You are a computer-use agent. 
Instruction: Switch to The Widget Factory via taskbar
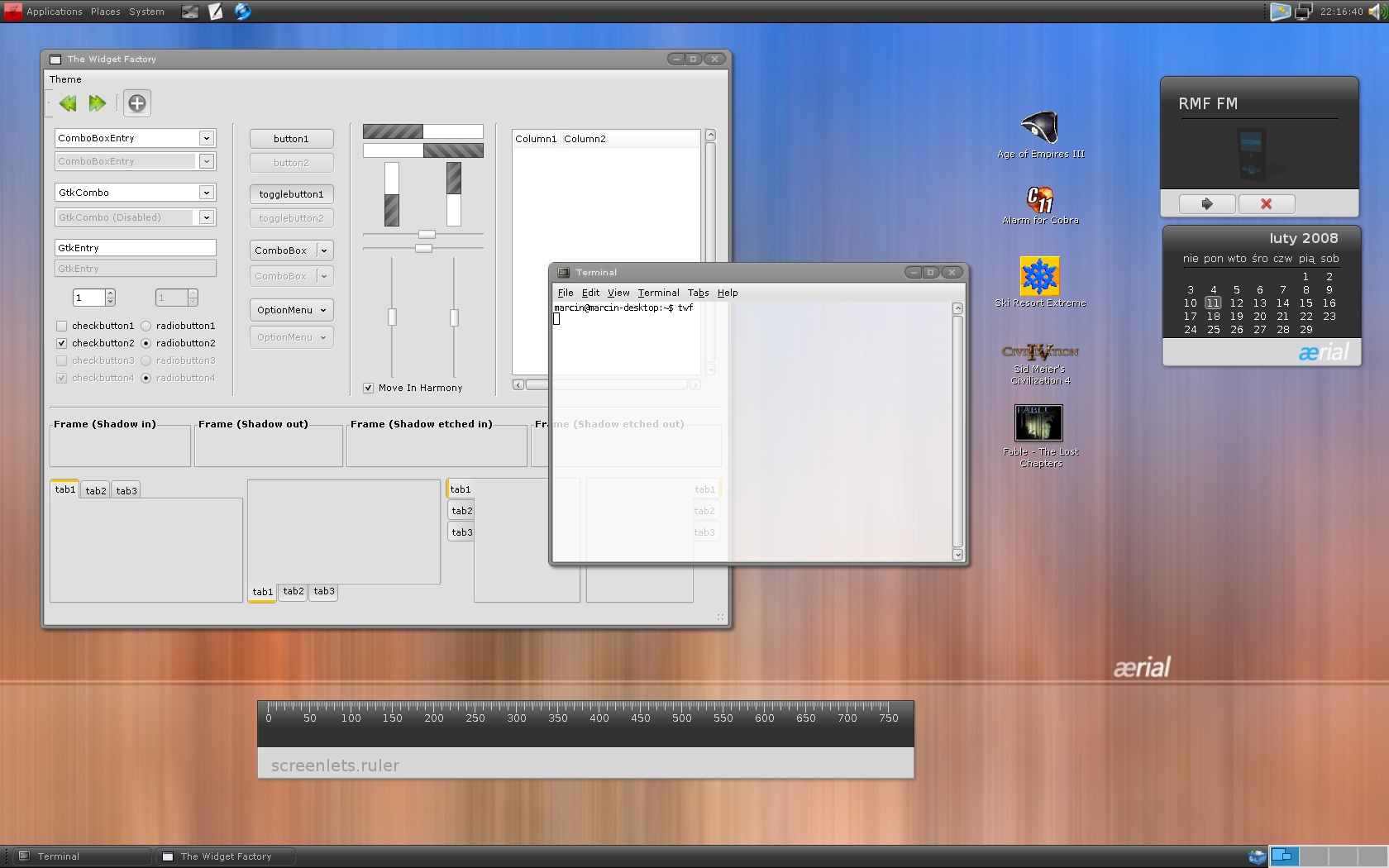point(226,856)
